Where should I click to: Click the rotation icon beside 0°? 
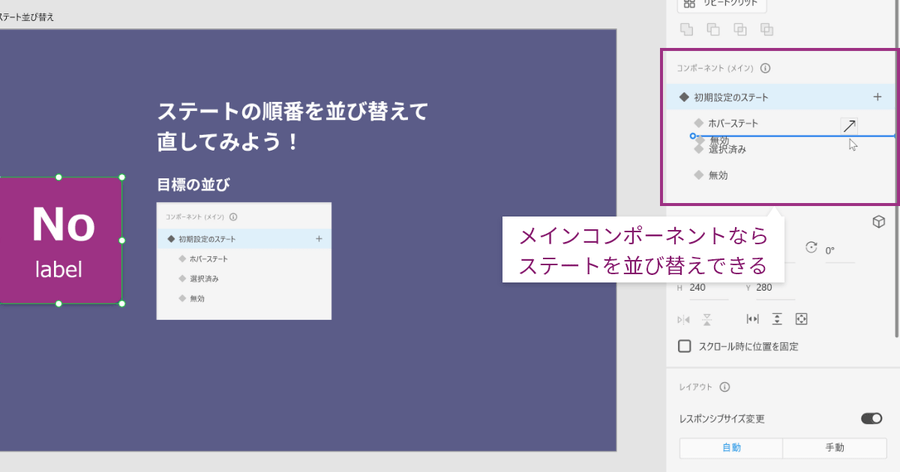(811, 247)
